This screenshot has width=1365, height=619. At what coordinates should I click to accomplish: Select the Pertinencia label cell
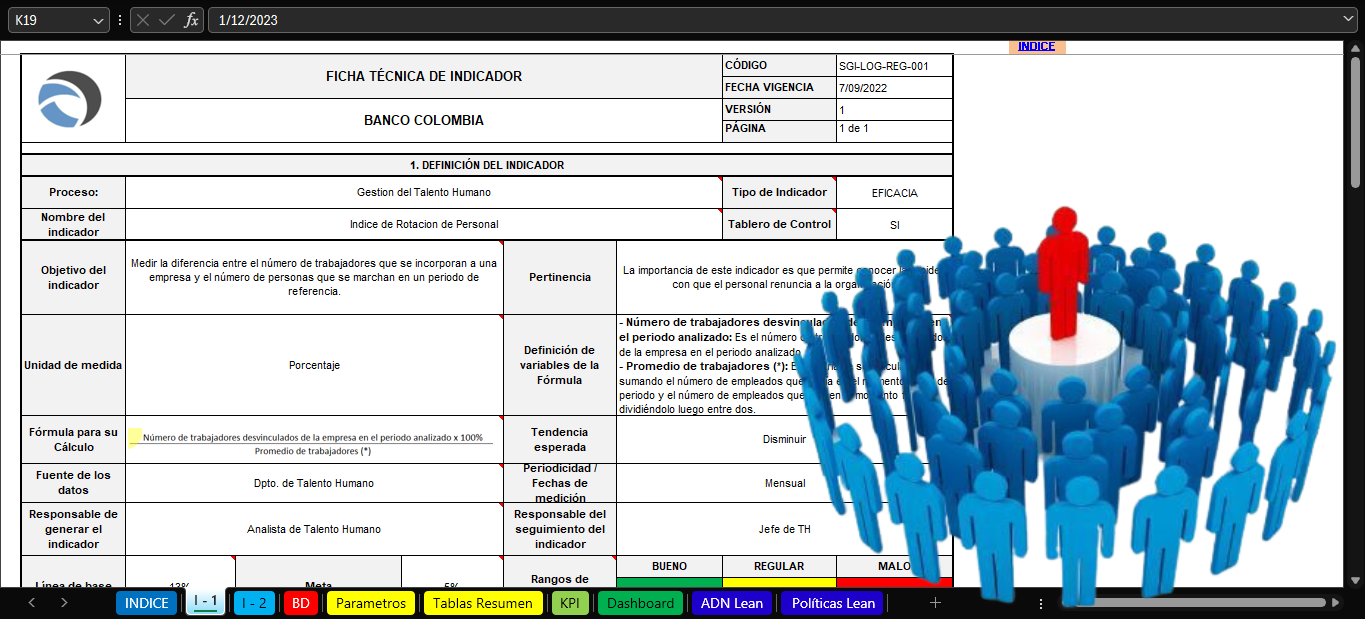tap(560, 277)
